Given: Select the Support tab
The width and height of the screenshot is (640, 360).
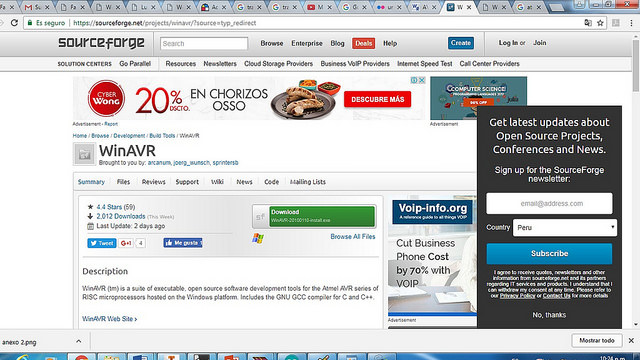Looking at the screenshot, I should coord(187,182).
